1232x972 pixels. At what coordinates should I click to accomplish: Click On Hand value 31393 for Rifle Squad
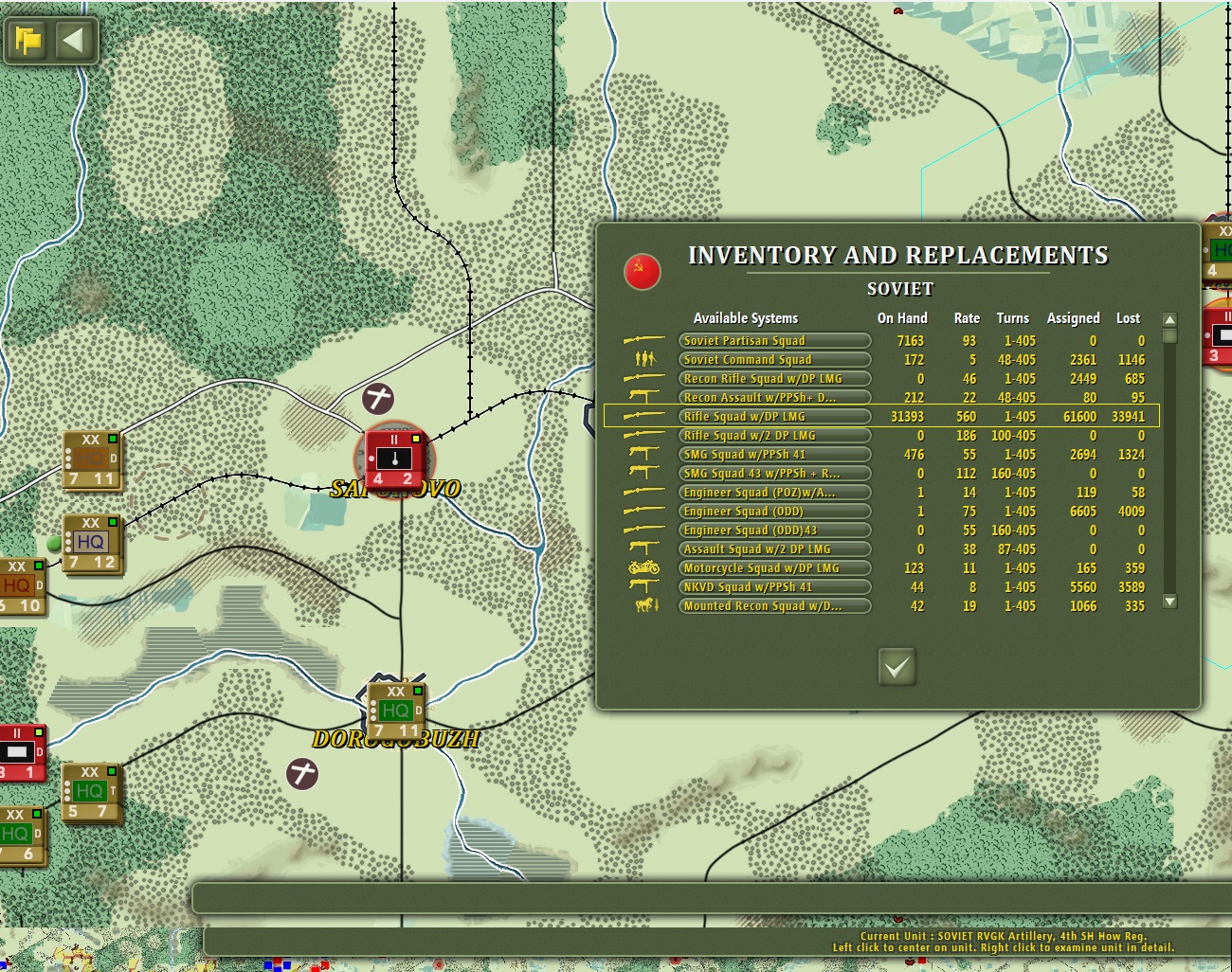tap(907, 417)
